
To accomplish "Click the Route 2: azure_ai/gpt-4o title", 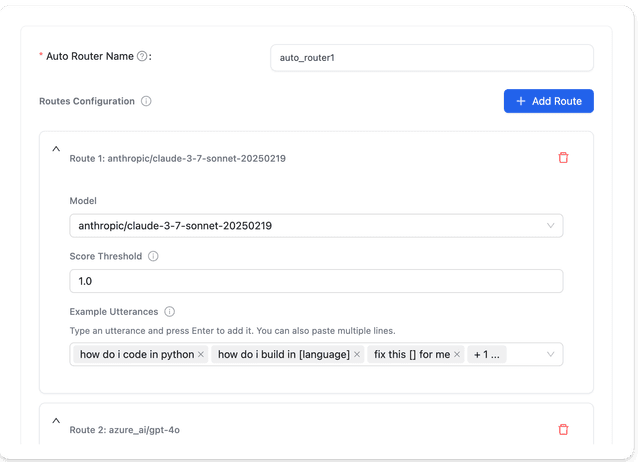I will (x=124, y=430).
